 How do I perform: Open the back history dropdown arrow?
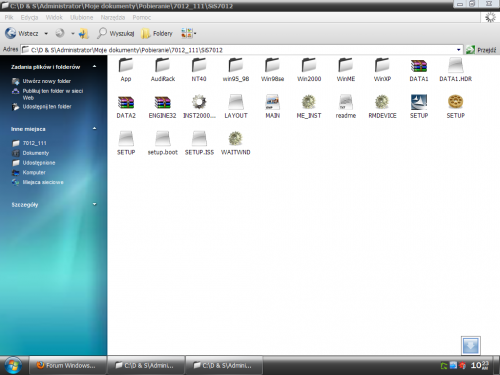pyautogui.click(x=46, y=34)
